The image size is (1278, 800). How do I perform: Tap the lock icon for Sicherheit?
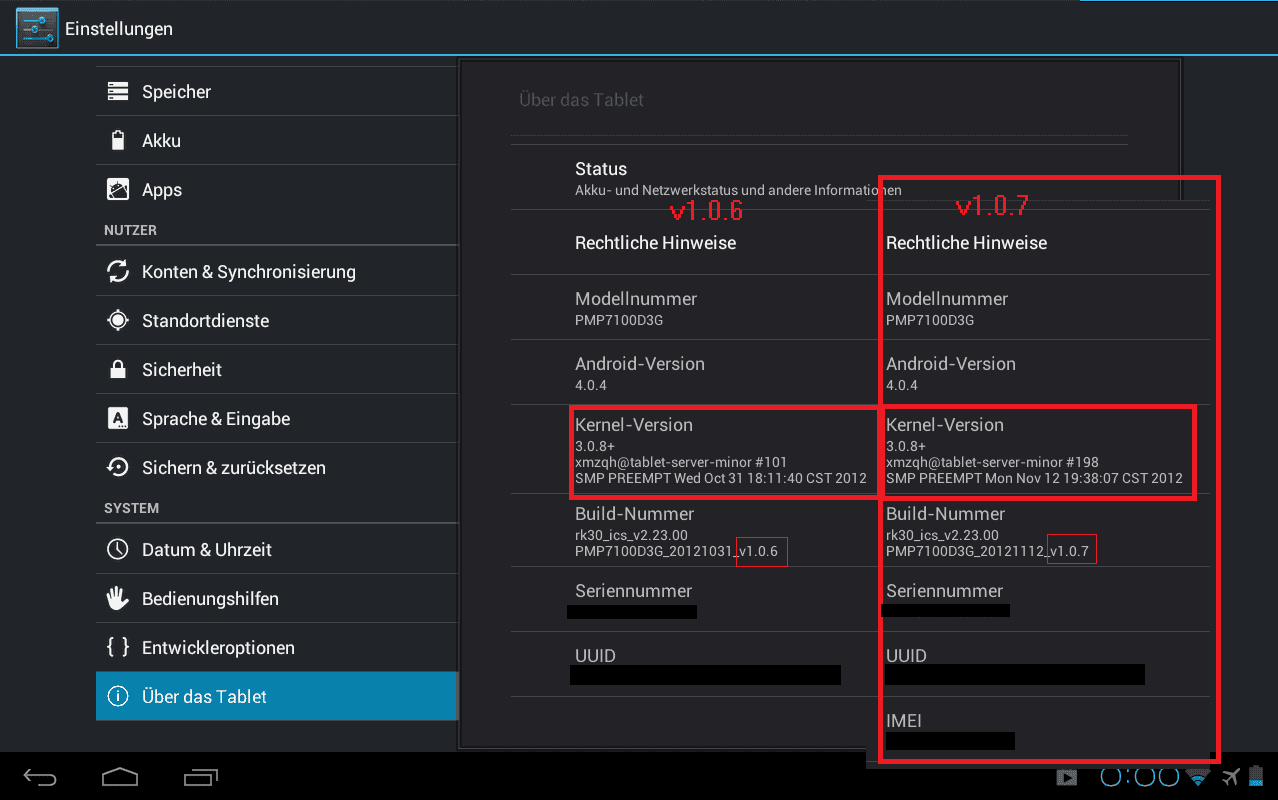click(x=118, y=370)
